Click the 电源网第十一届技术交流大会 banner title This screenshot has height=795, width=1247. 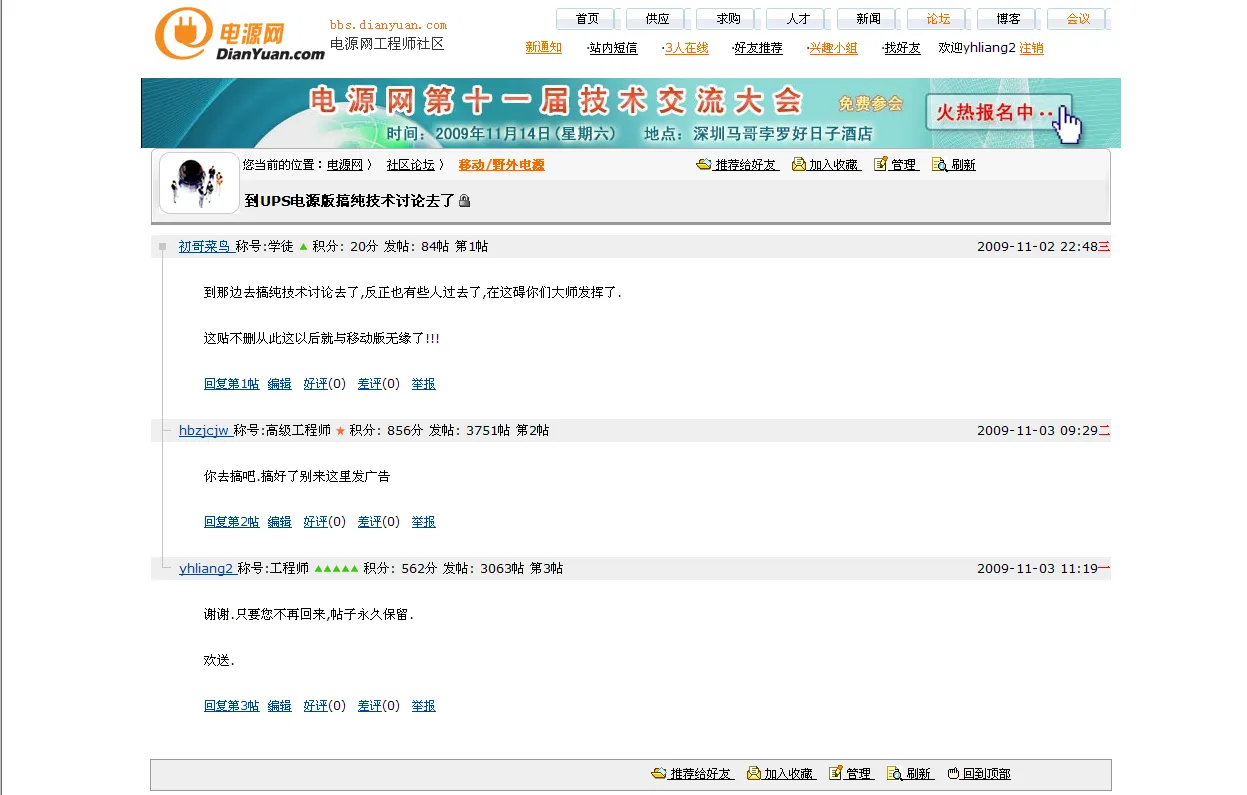click(555, 100)
